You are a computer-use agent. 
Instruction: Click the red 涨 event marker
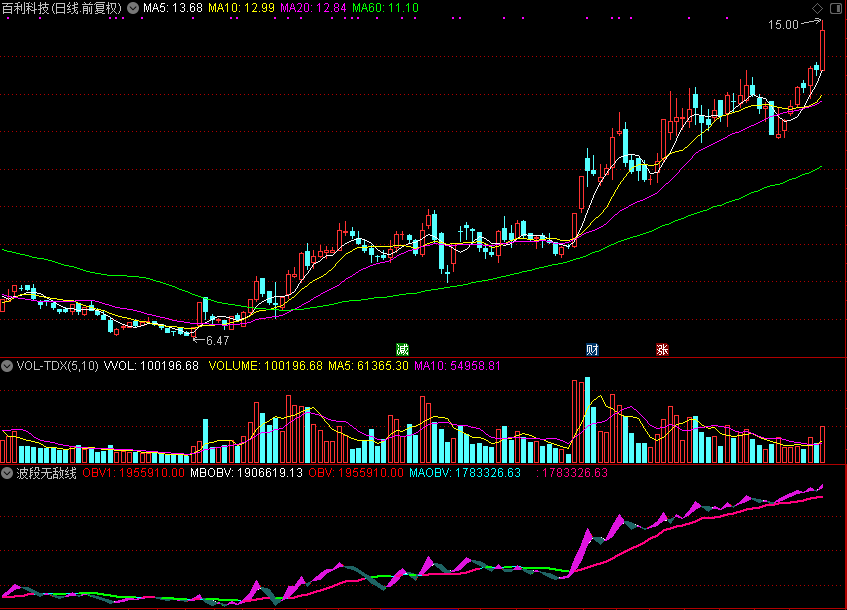point(663,350)
